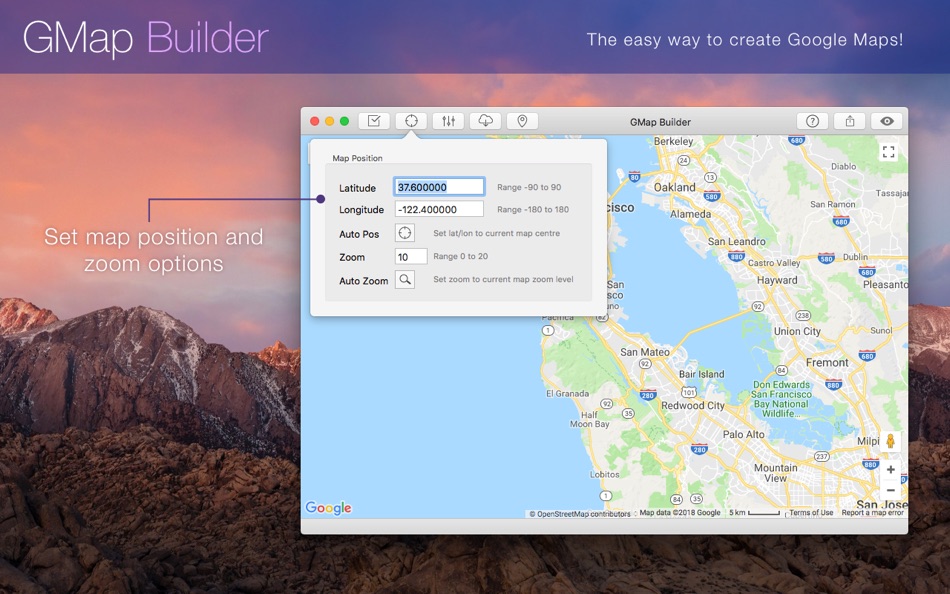
Task: Click the Redwood City map label
Action: click(x=693, y=405)
